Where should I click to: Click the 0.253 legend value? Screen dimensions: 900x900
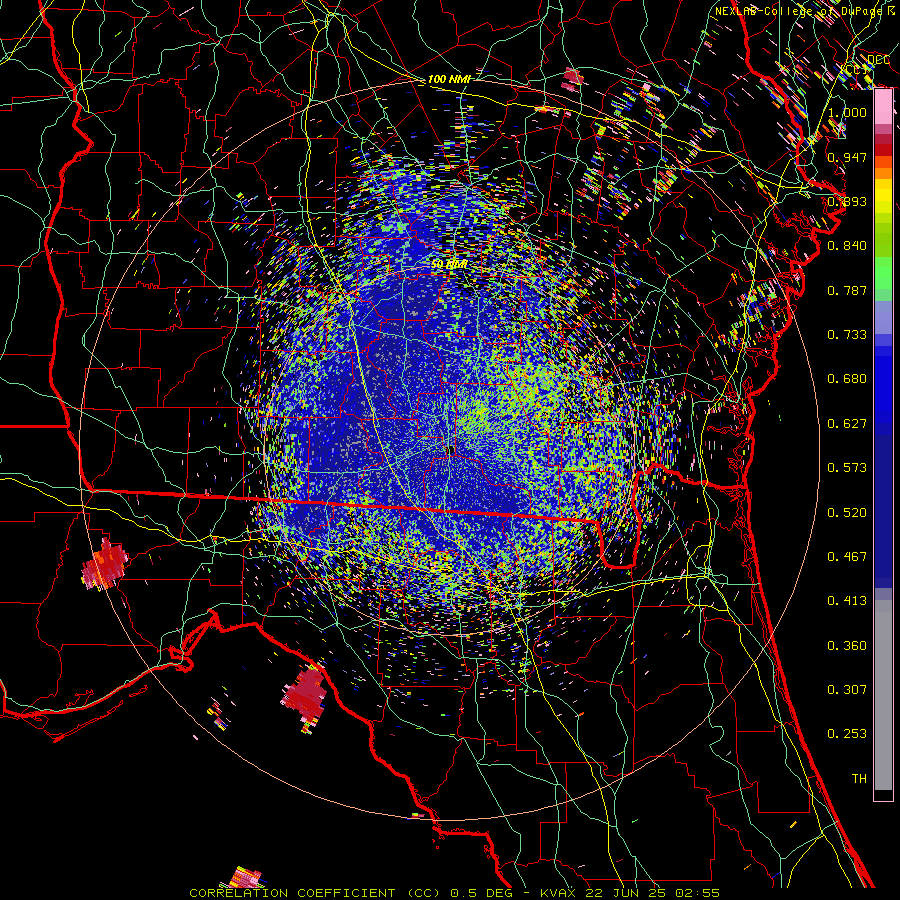coord(847,734)
